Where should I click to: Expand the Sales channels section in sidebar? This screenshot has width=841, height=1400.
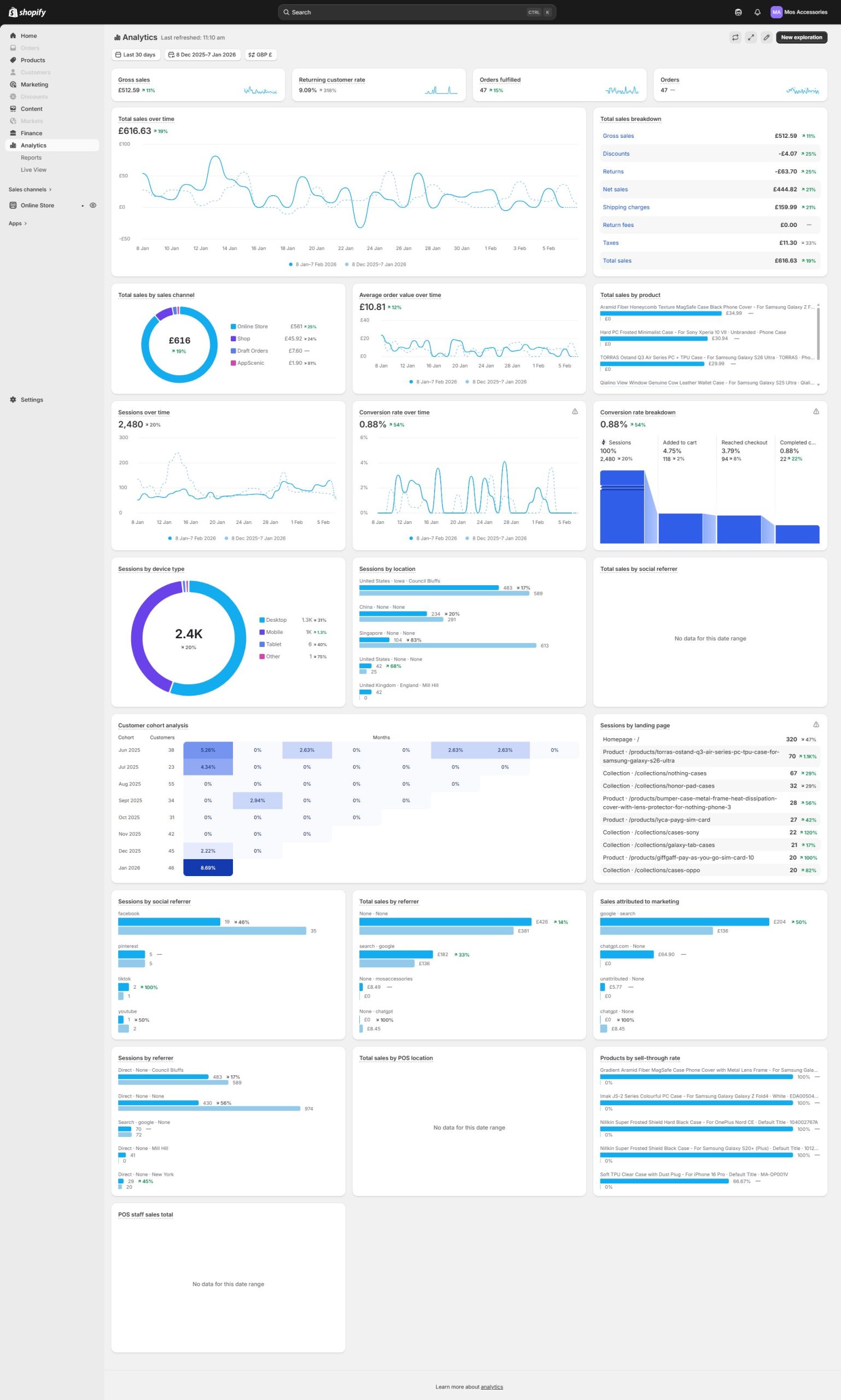pos(30,189)
